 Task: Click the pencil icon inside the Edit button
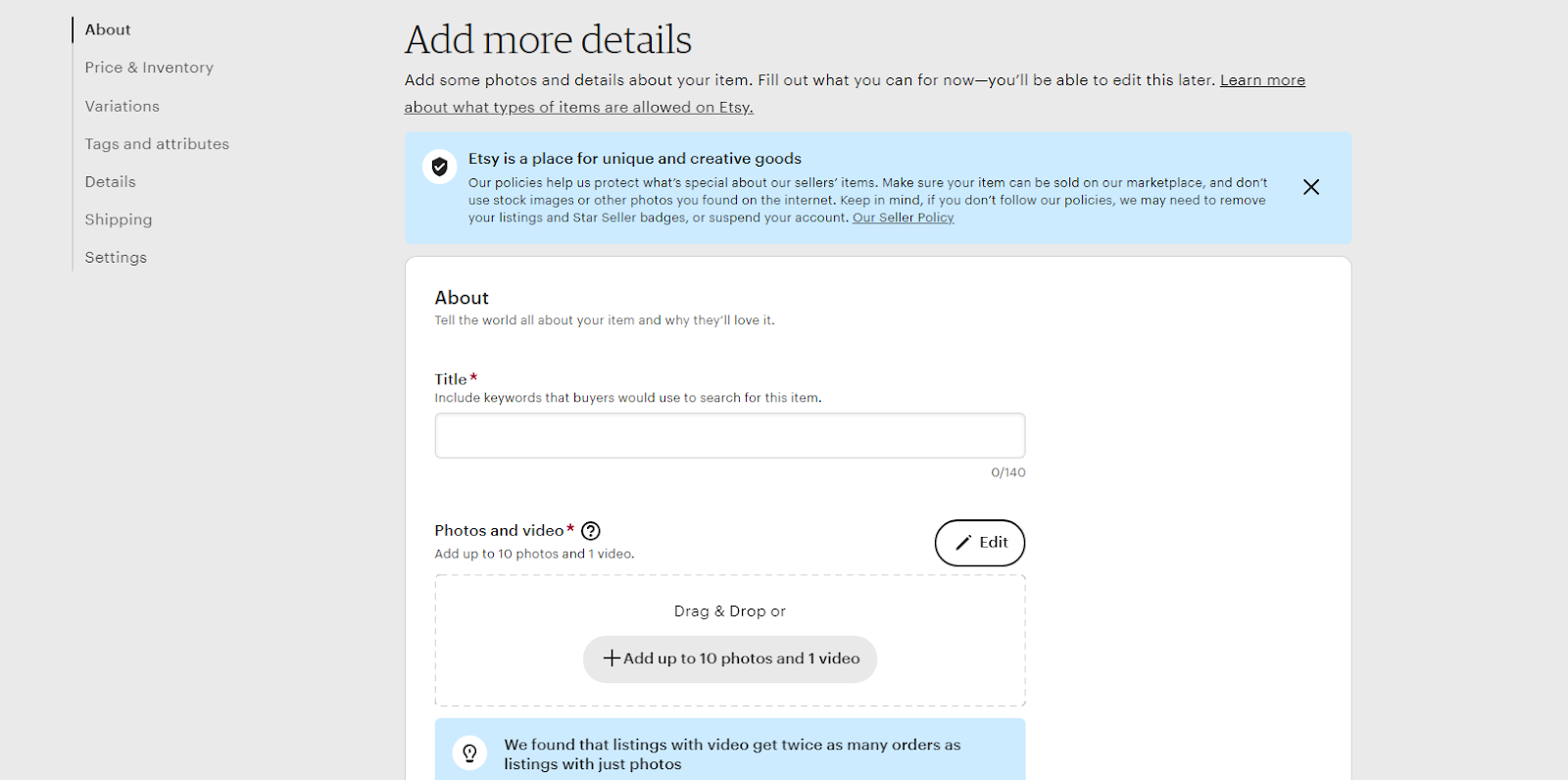coord(962,542)
